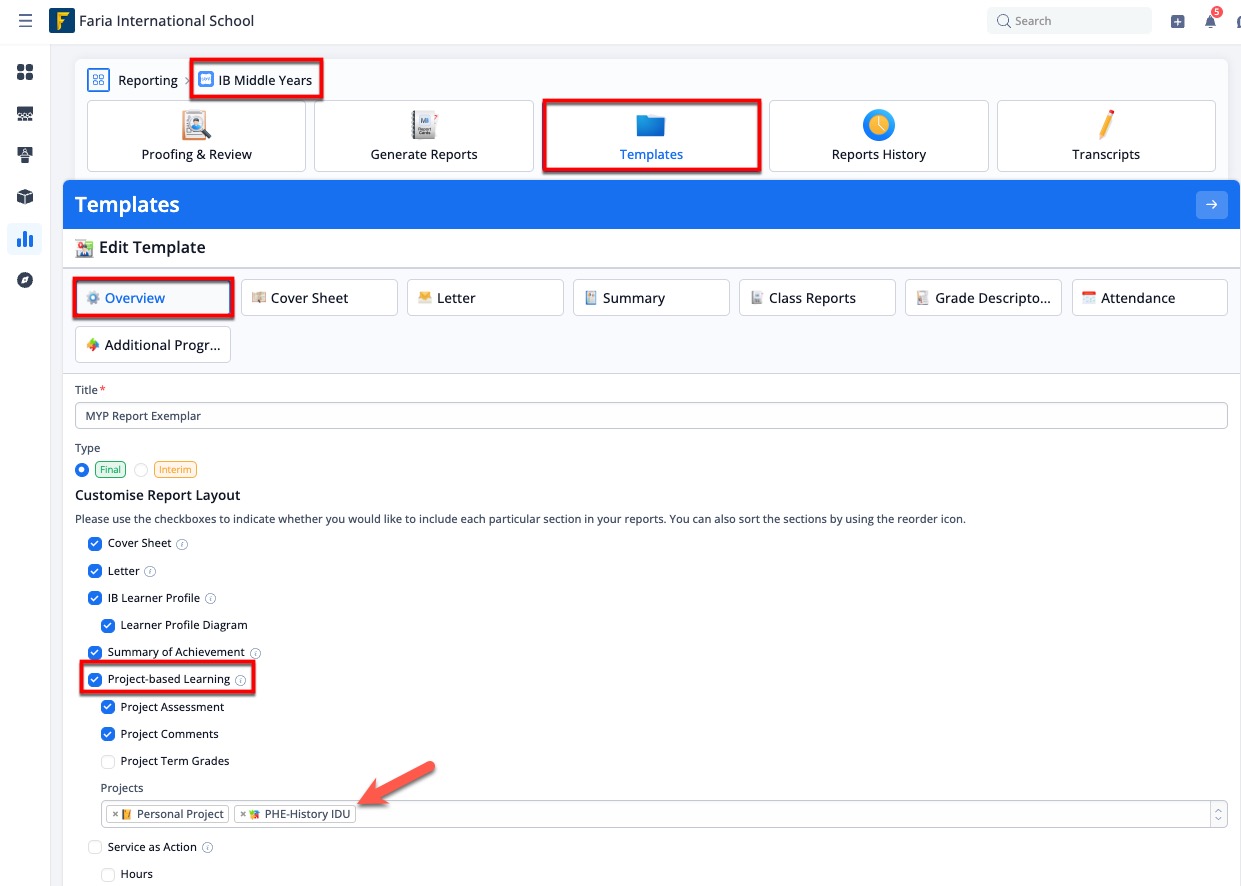
Task: Click info icon next to Project-based Learning
Action: point(241,680)
